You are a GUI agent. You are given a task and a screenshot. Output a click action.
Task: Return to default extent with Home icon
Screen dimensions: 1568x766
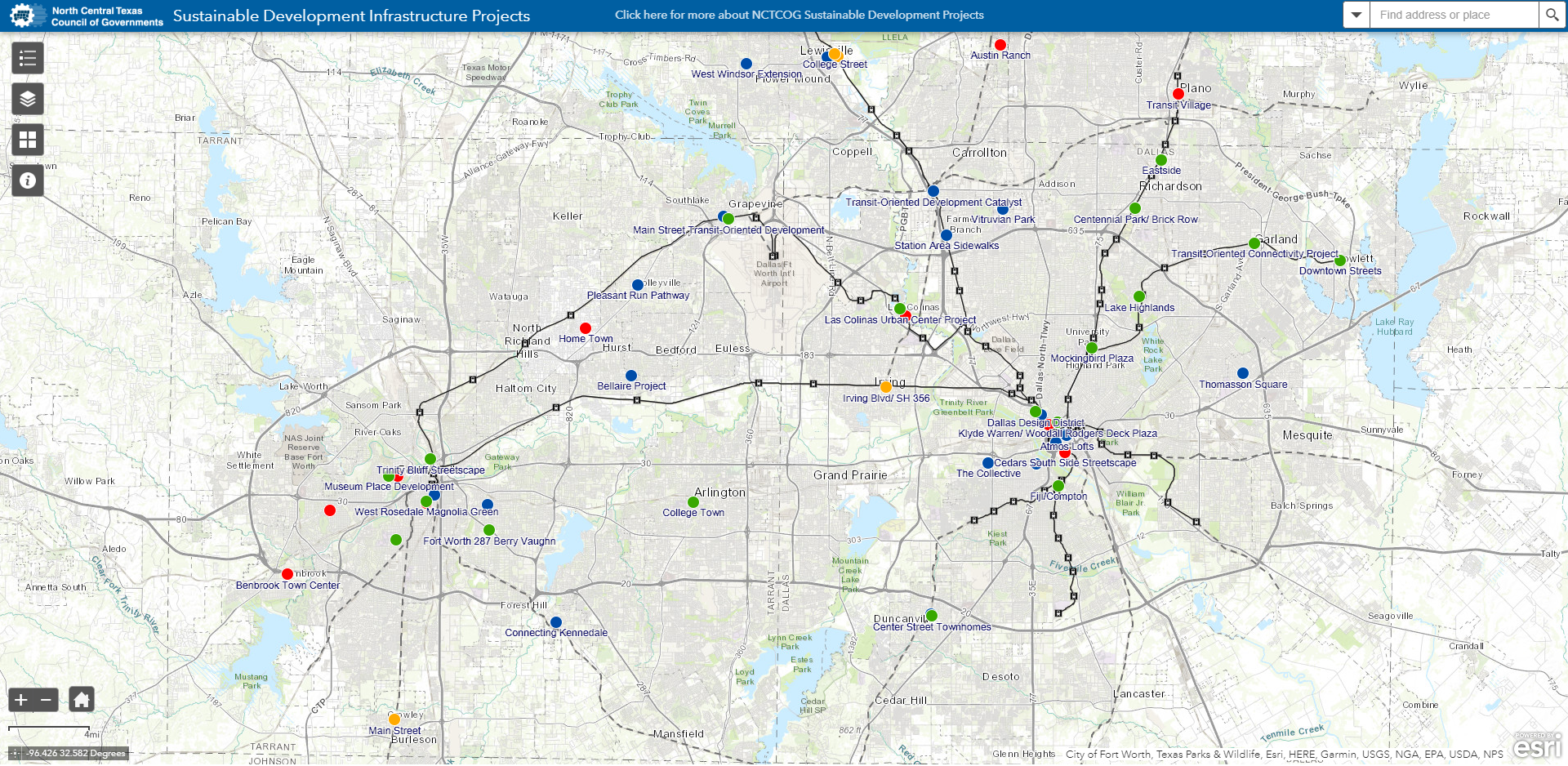click(x=81, y=699)
